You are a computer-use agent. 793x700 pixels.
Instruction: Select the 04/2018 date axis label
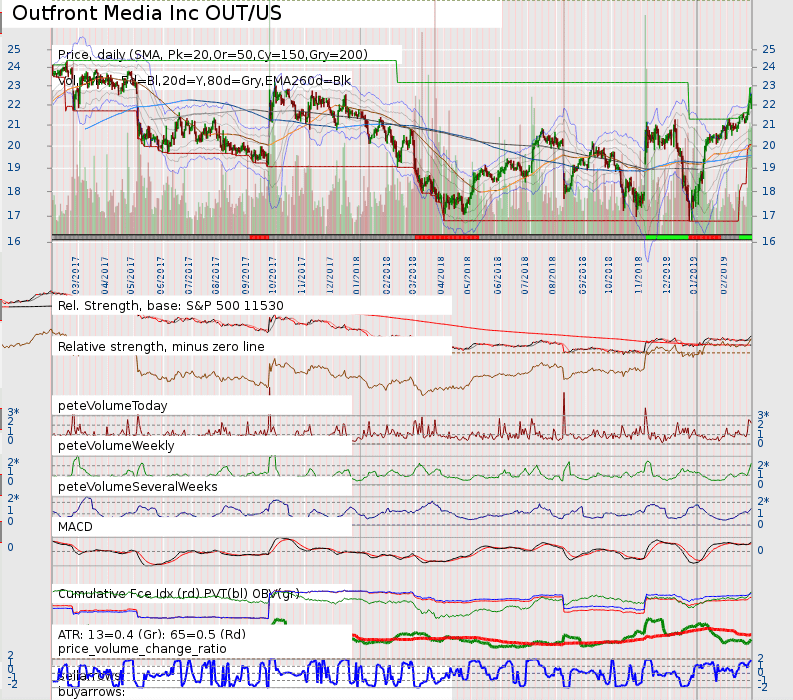pyautogui.click(x=440, y=276)
